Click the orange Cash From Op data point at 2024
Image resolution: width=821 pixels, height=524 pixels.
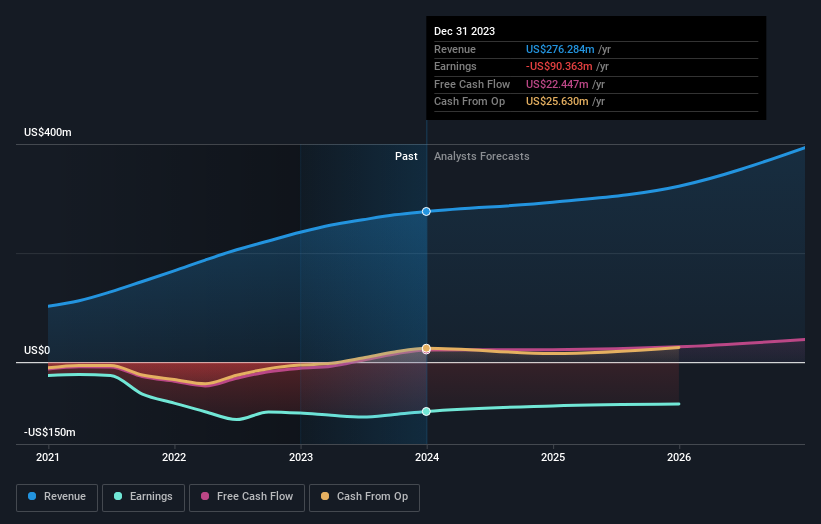pos(426,348)
